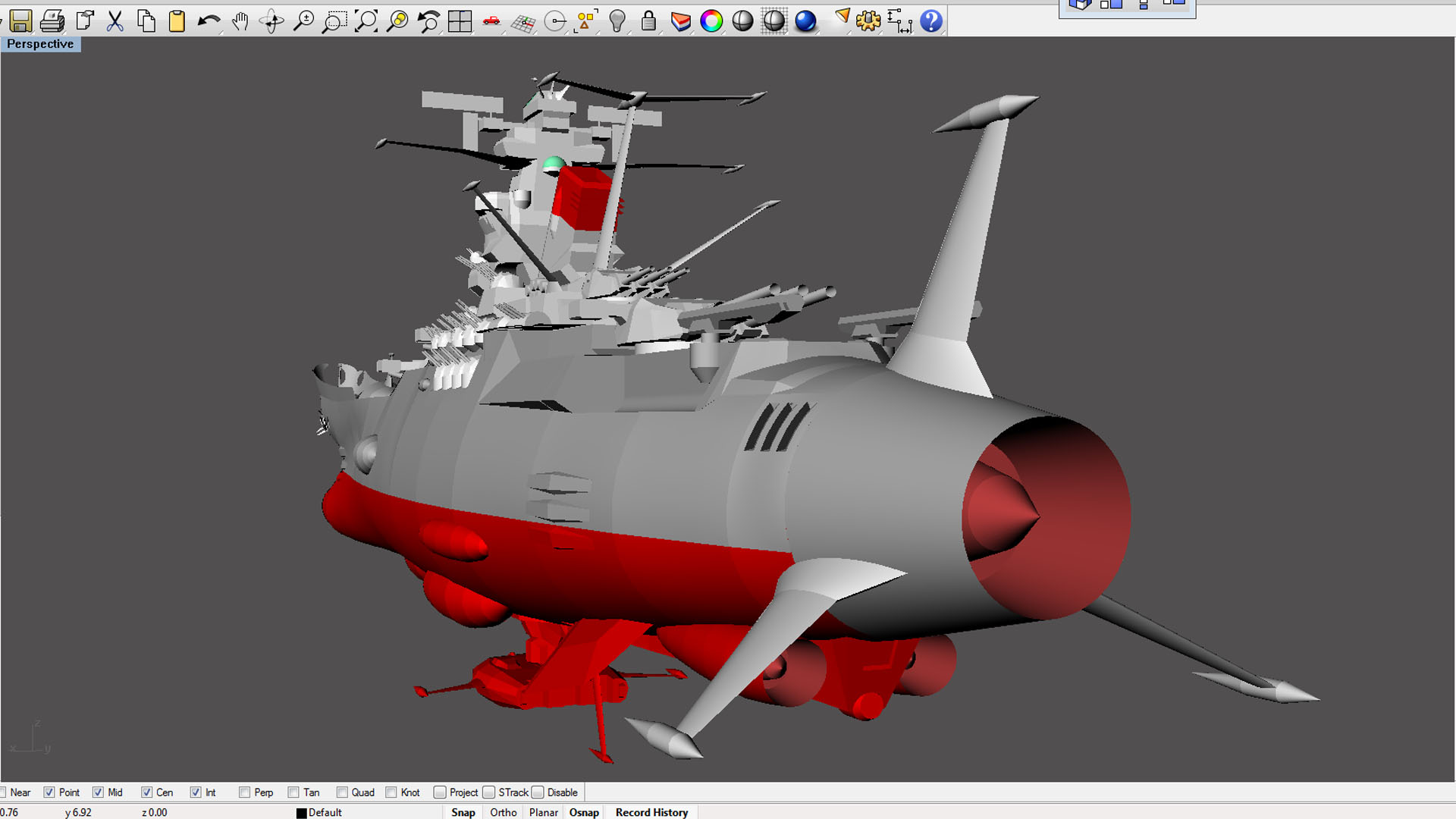Click the blue cube icon in floating toolbar
This screenshot has height=819, width=1456.
(1080, 5)
